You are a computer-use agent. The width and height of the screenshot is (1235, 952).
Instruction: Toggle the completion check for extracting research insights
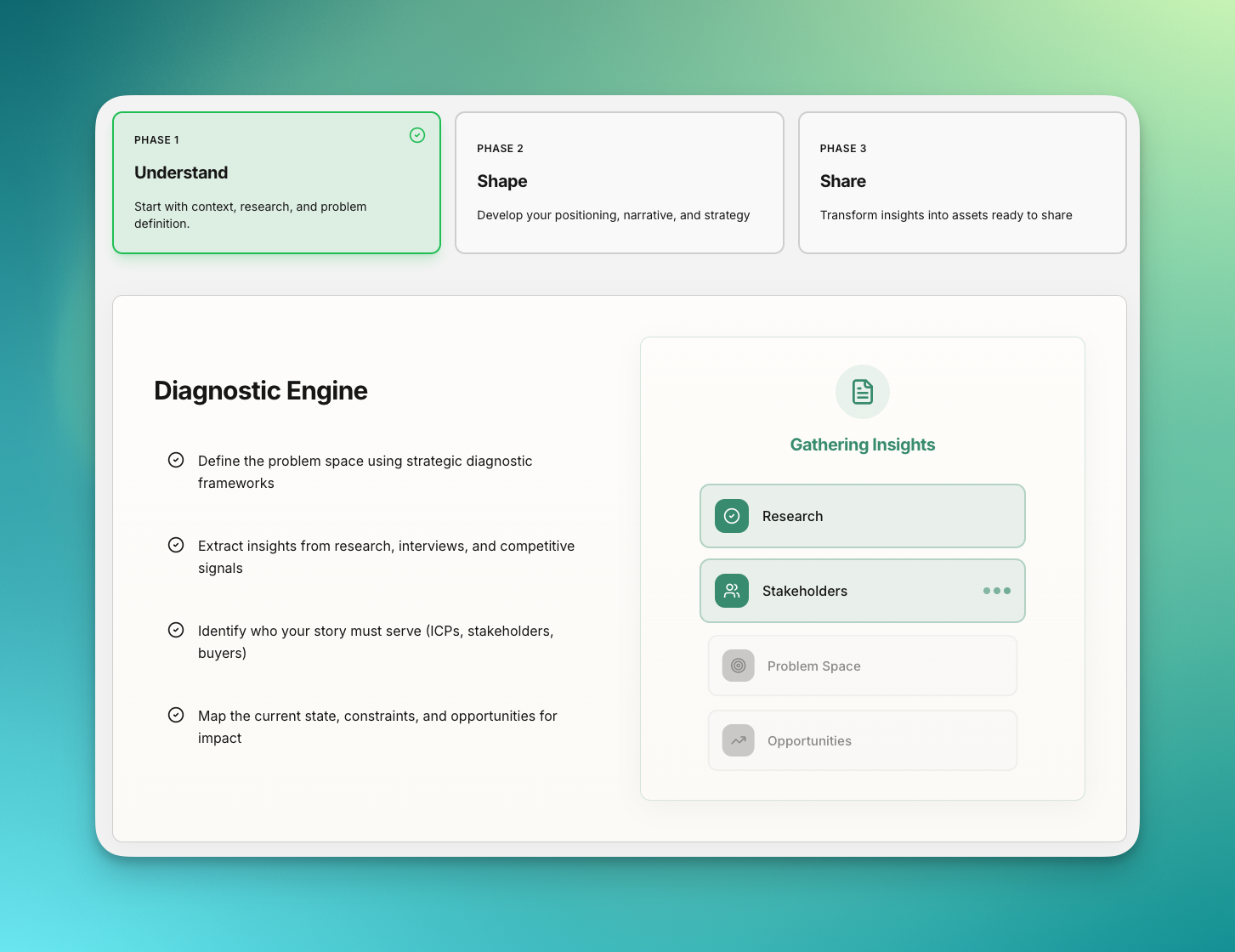[176, 544]
